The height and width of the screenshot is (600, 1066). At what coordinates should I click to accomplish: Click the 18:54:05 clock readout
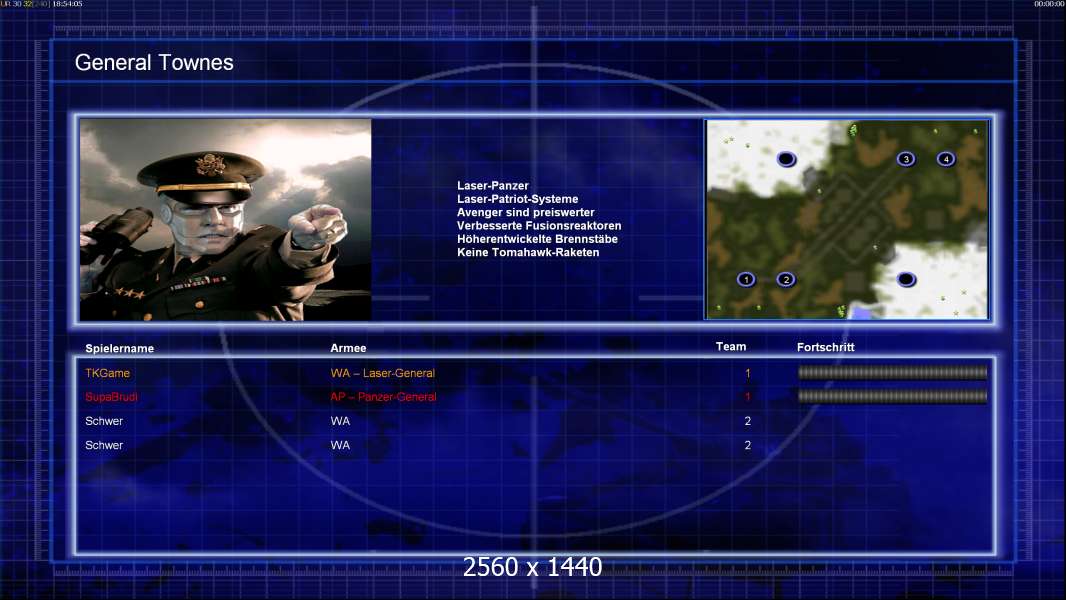67,4
